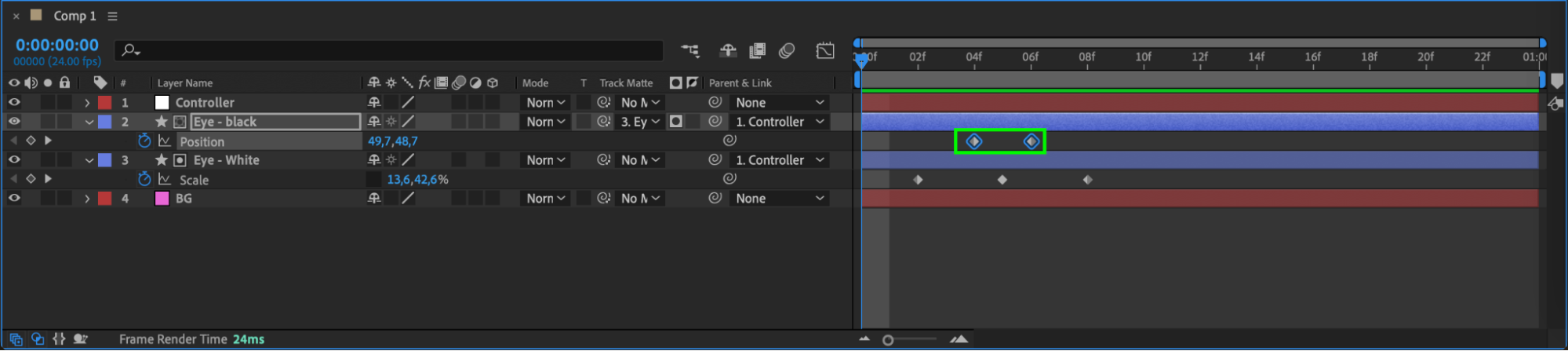Click the Scale property stopwatch icon
This screenshot has height=351, width=1568.
(144, 180)
